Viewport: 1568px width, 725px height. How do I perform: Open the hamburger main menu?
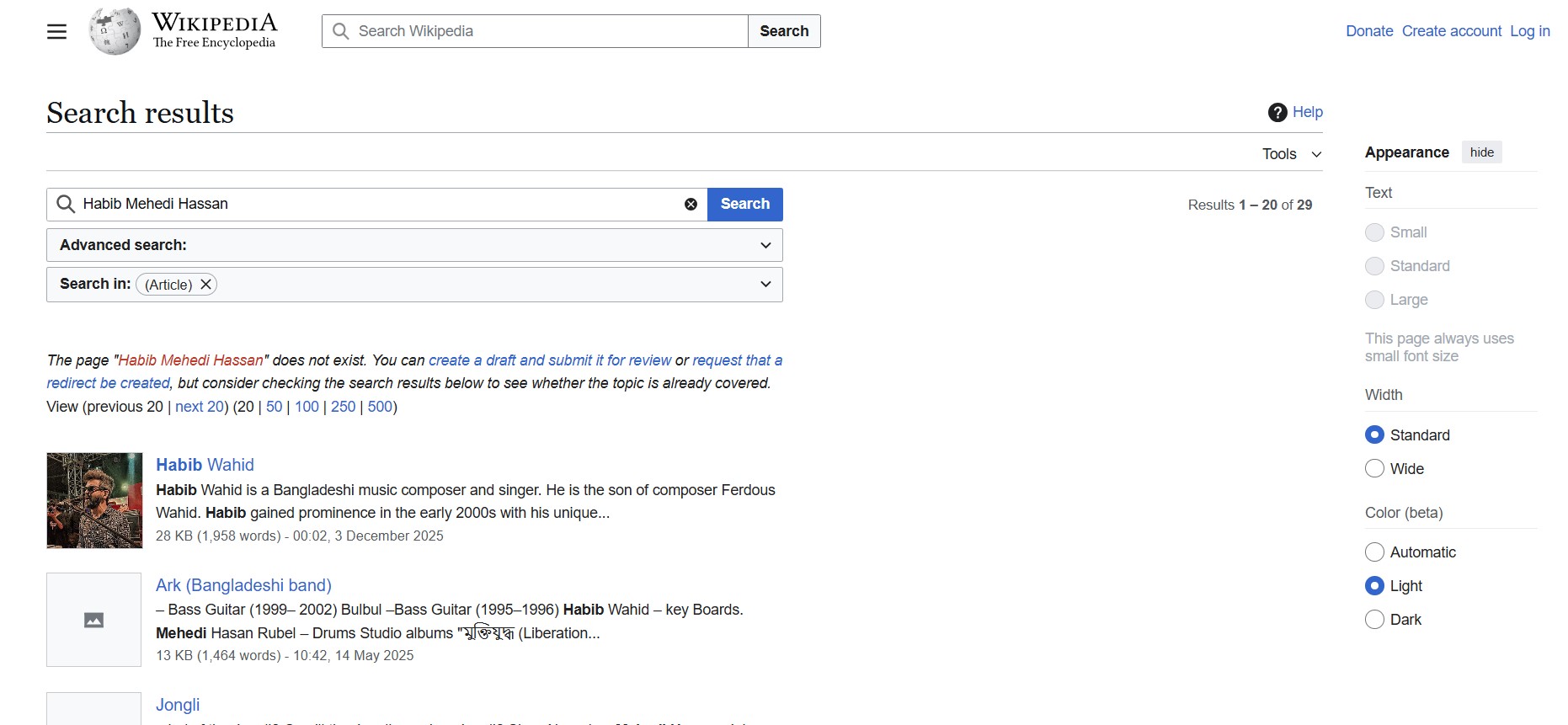[x=56, y=32]
